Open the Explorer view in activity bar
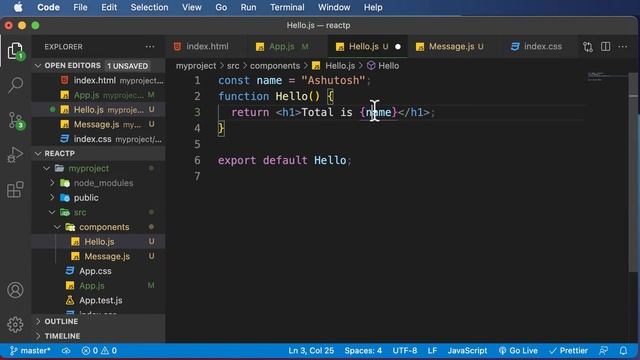 [16, 51]
